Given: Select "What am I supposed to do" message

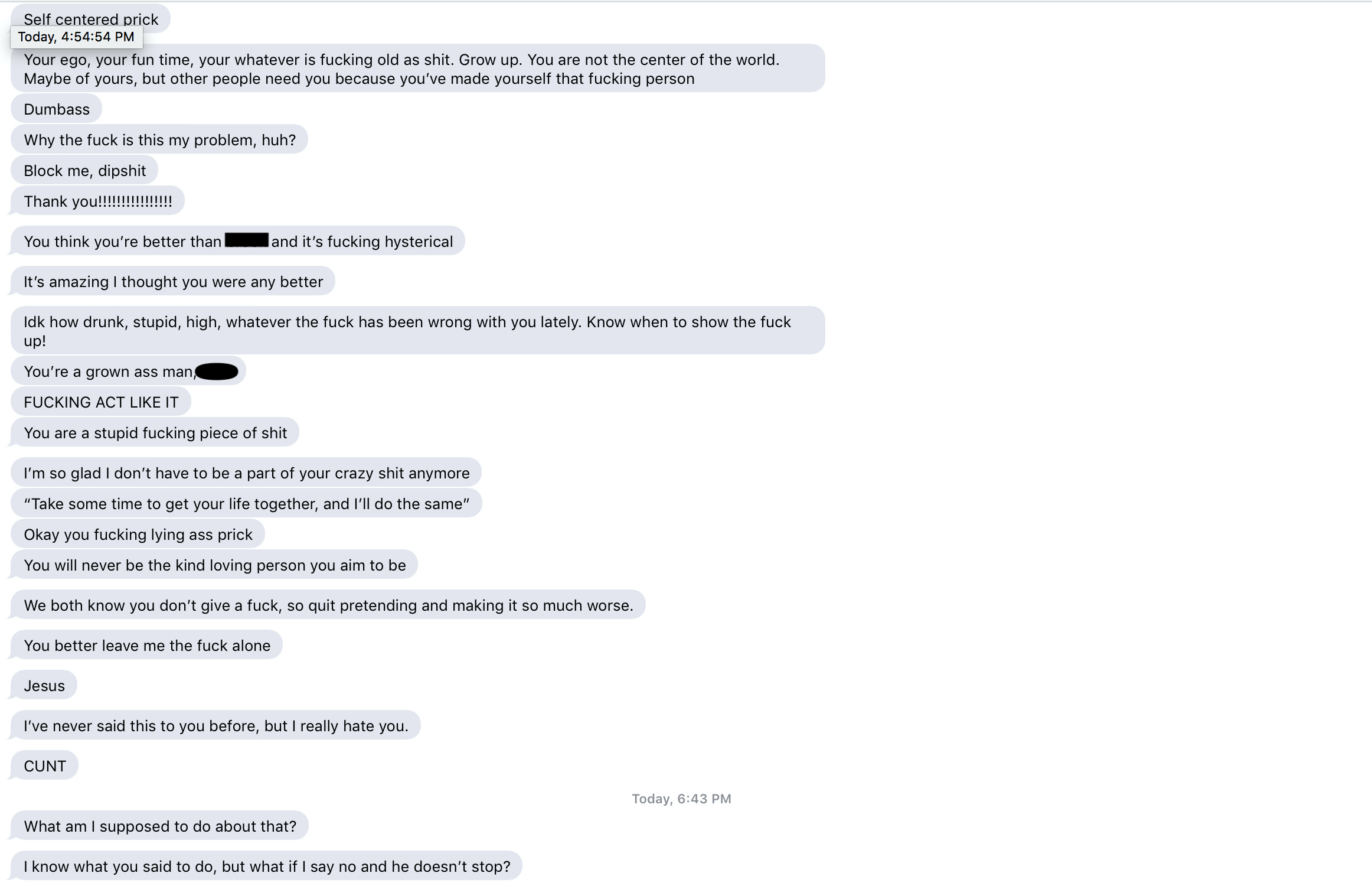Looking at the screenshot, I should point(160,826).
